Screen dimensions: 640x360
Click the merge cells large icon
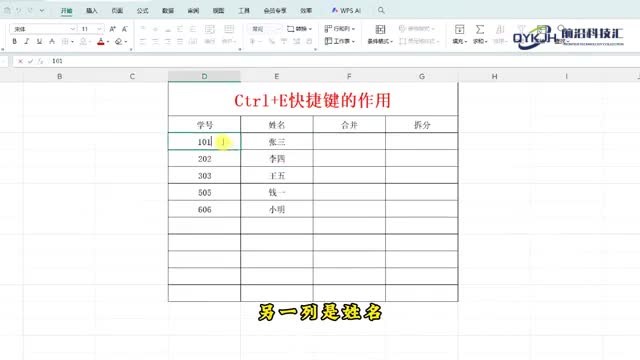[229, 29]
